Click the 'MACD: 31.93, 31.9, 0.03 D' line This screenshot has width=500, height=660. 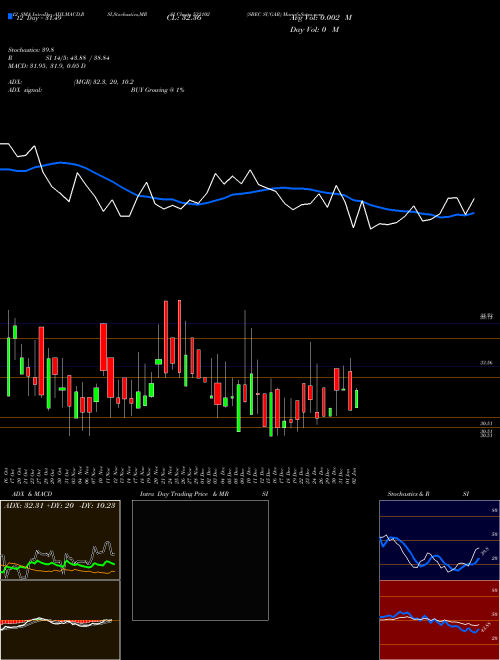[47, 66]
